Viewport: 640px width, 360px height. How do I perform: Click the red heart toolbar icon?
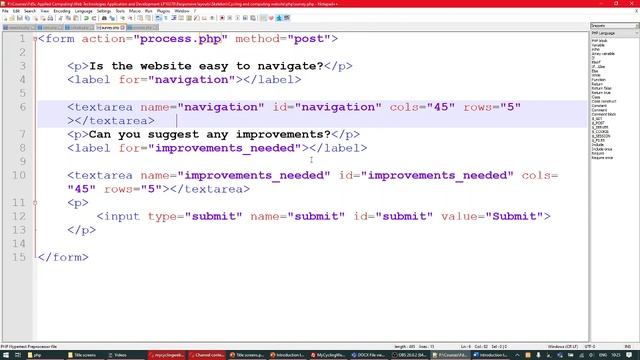[x=271, y=18]
